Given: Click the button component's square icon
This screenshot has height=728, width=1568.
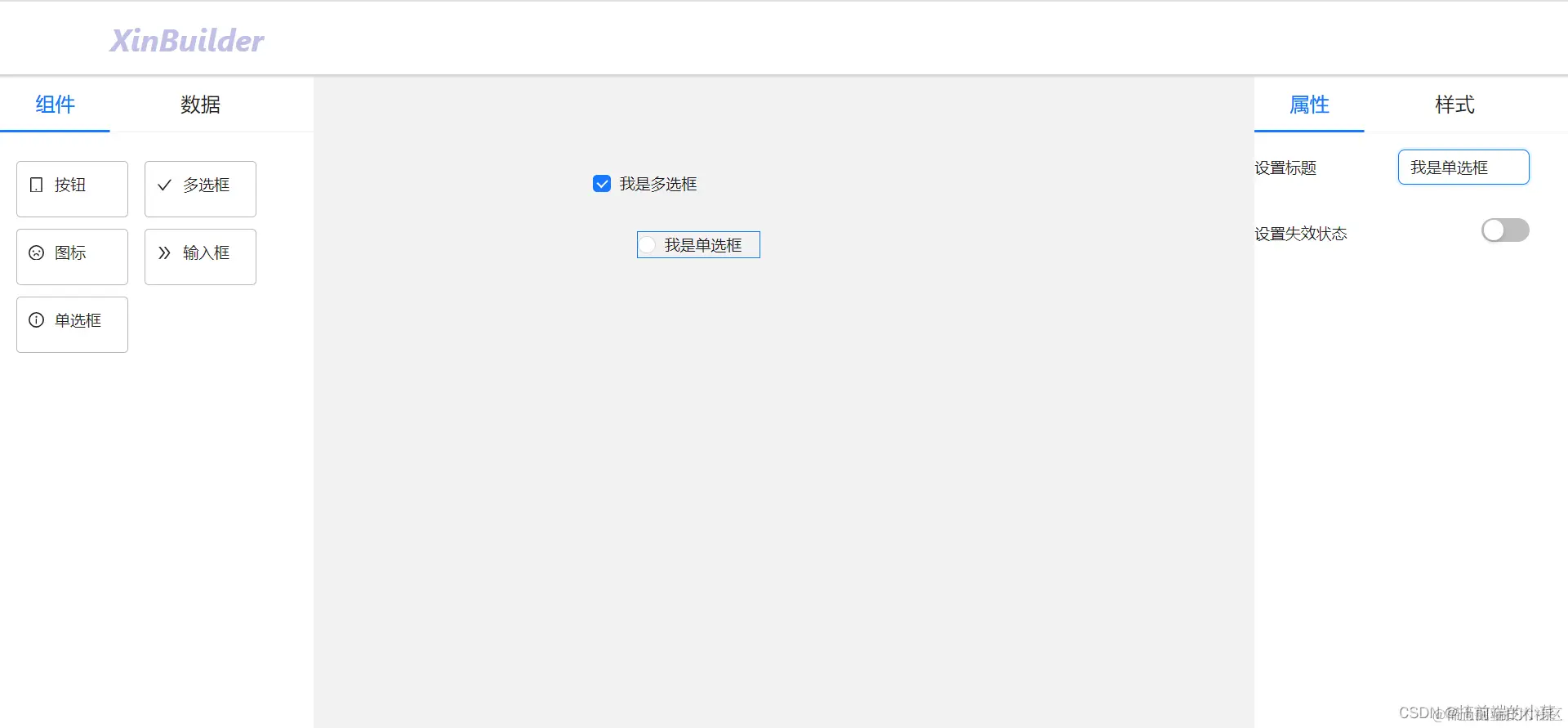Looking at the screenshot, I should (x=36, y=185).
